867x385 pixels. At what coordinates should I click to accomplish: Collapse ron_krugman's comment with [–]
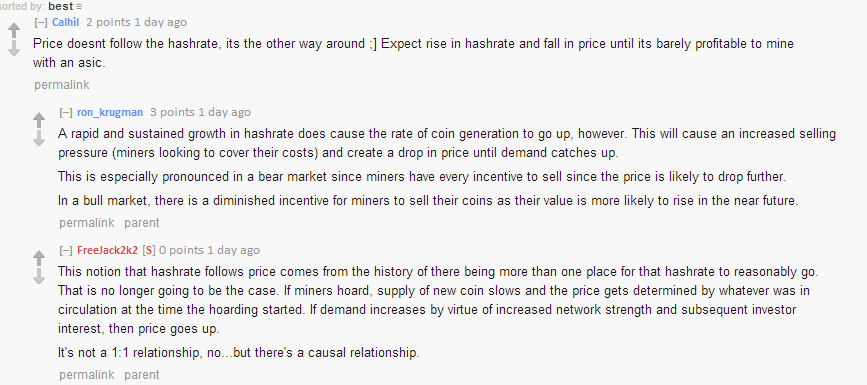click(x=66, y=112)
